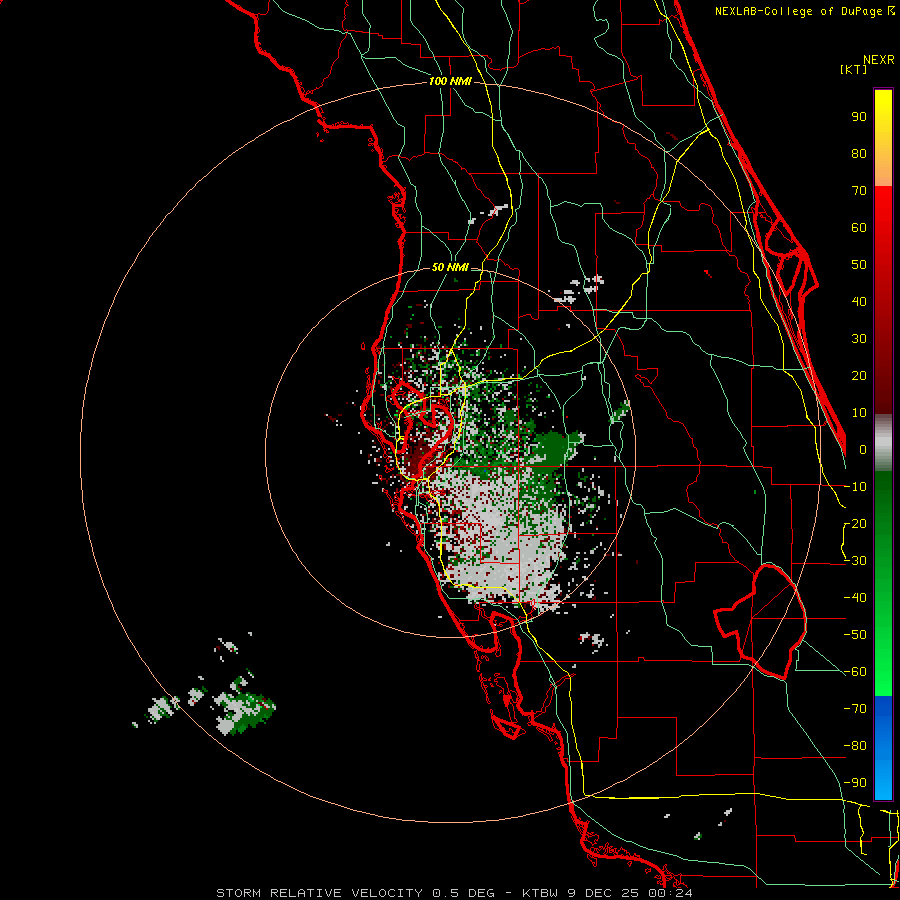The height and width of the screenshot is (900, 900).
Task: Select the -10 value on the velocity scale
Action: (x=855, y=487)
